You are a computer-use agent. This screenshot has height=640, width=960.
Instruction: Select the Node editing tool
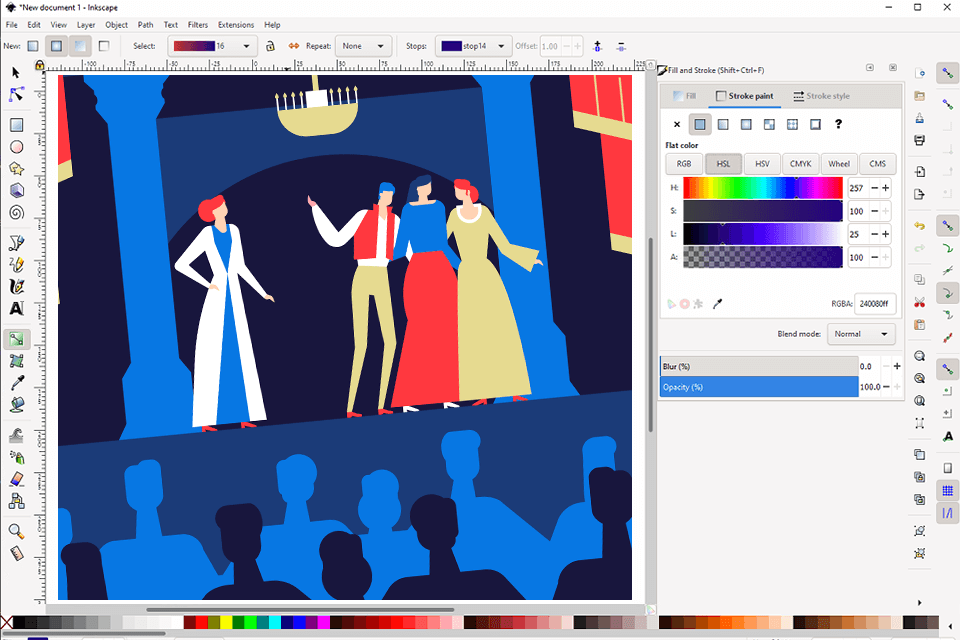[x=14, y=95]
